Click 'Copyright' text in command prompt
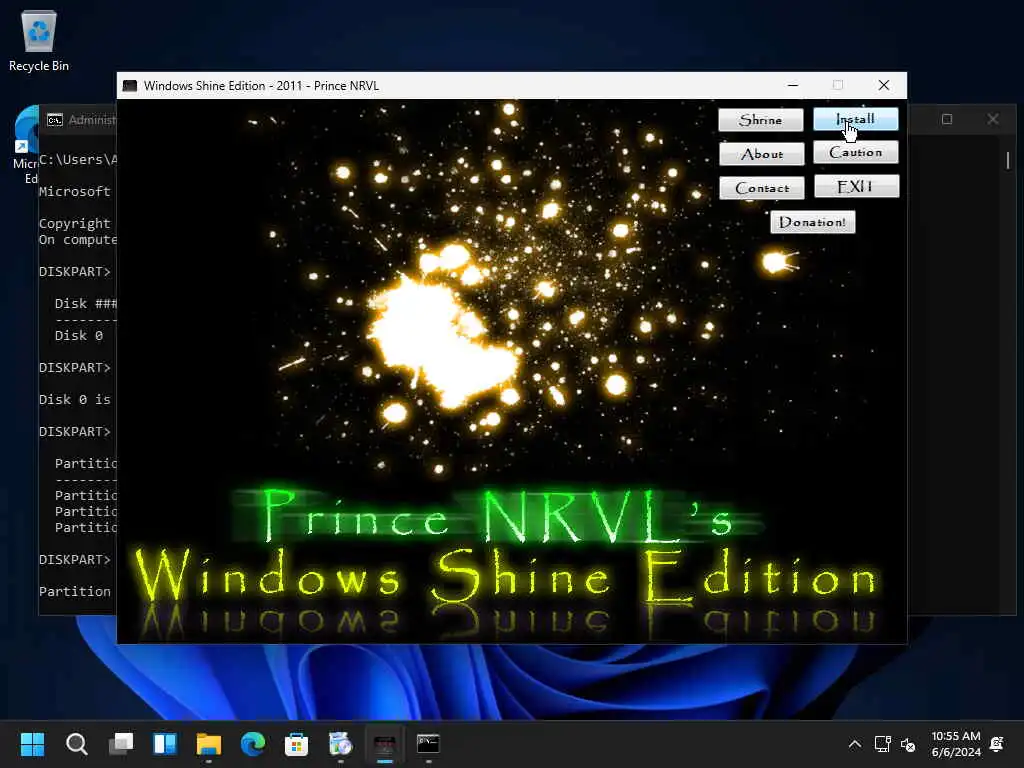This screenshot has width=1024, height=768. (x=74, y=224)
